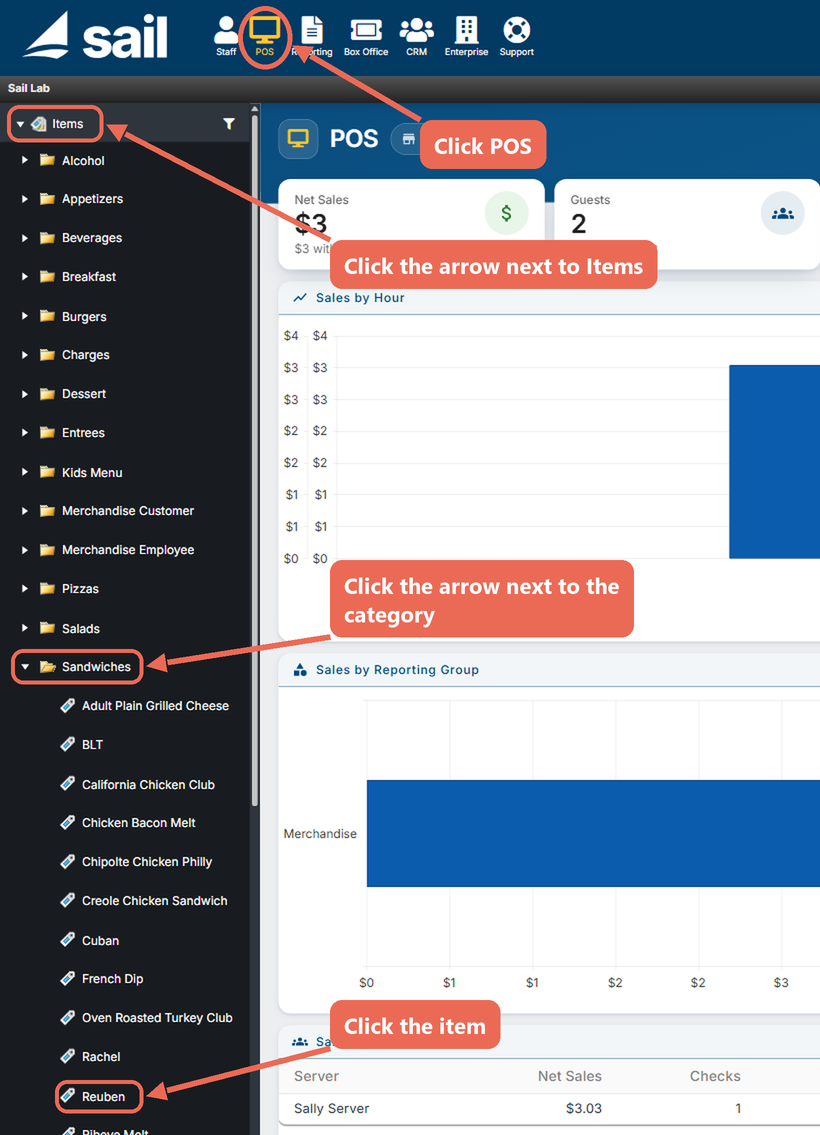Open the Reporting menu item
The width and height of the screenshot is (820, 1135).
tap(312, 35)
